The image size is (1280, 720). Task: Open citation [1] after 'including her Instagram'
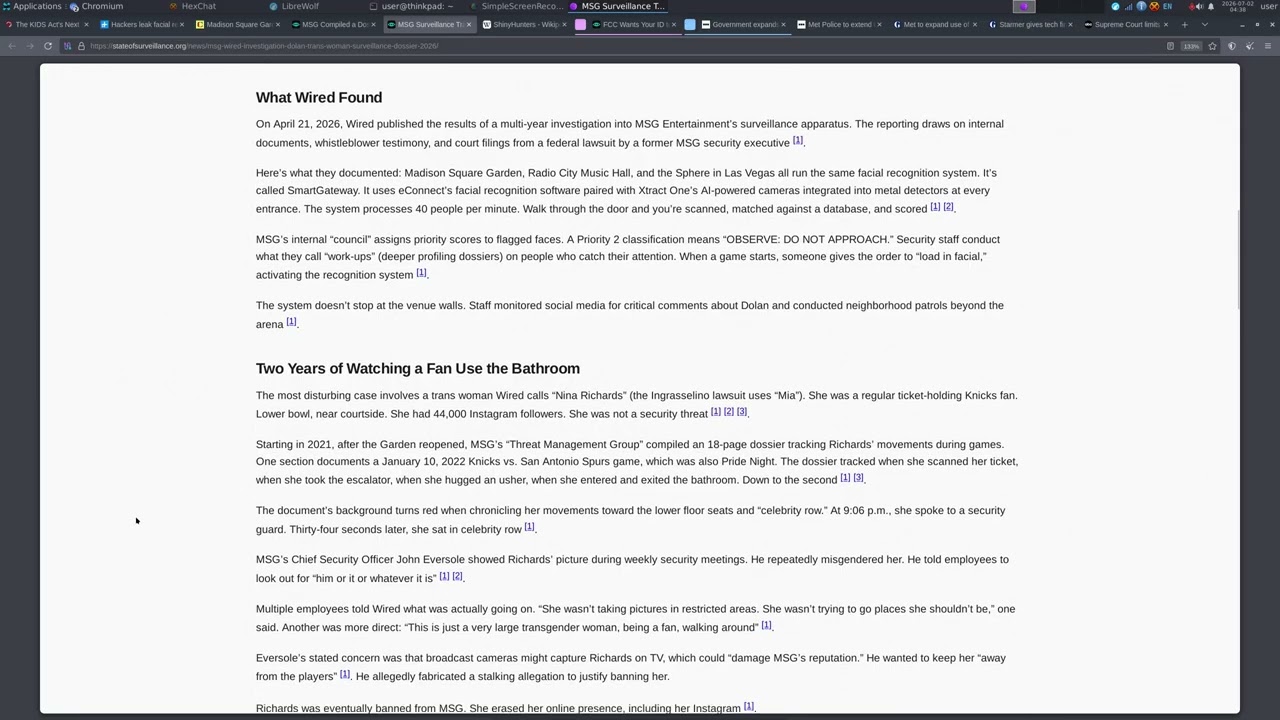pos(748,706)
